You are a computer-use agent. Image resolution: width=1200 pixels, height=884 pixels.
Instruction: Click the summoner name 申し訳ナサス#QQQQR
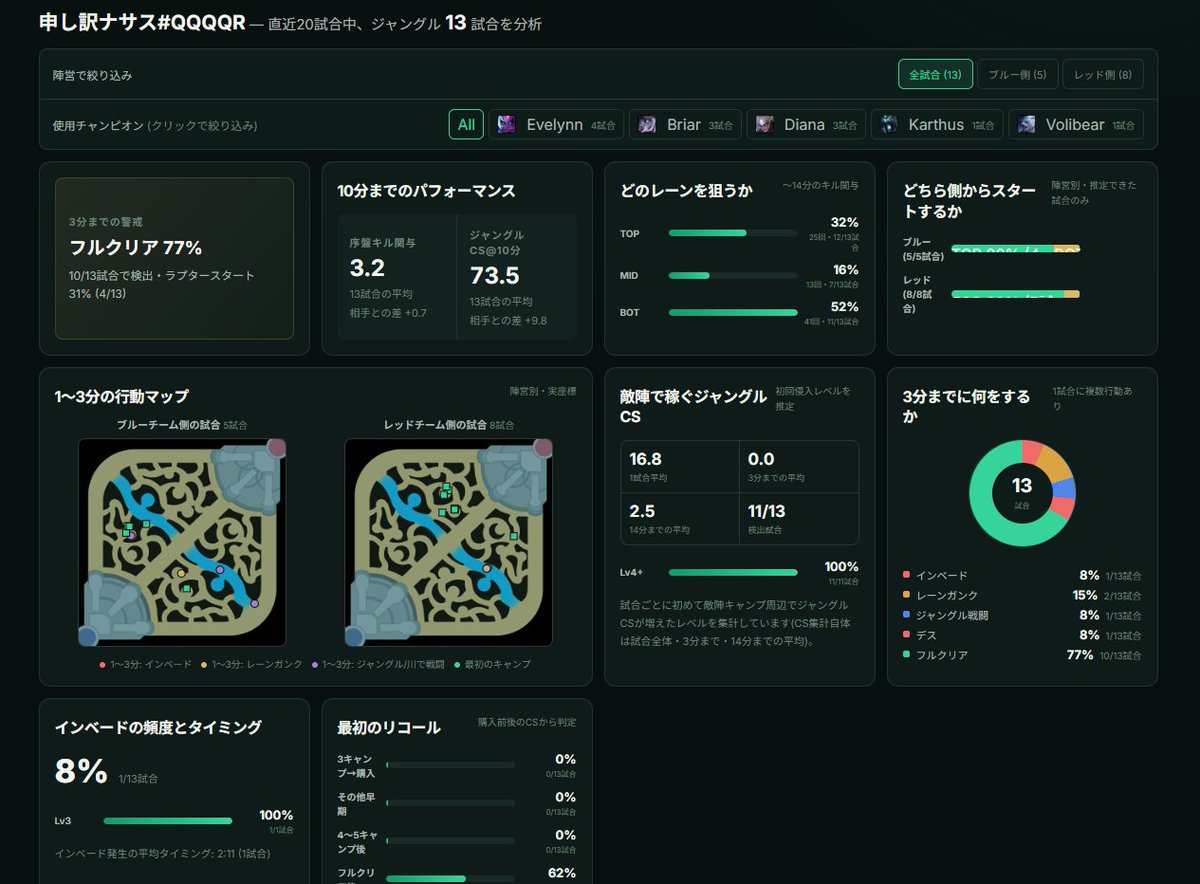point(142,22)
